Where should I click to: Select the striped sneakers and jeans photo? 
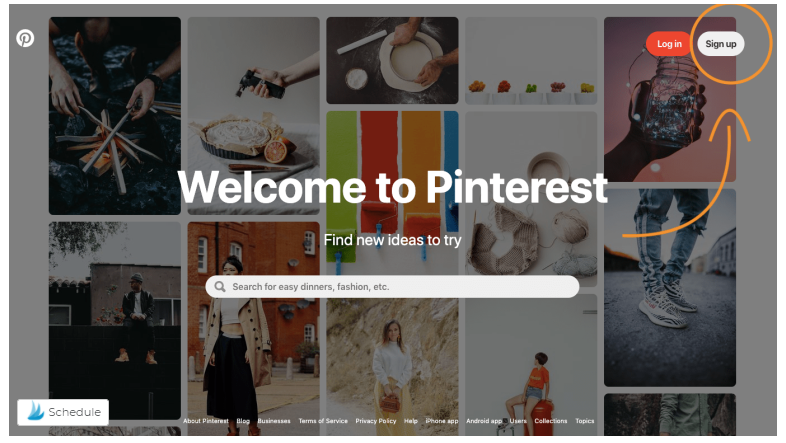(670, 288)
